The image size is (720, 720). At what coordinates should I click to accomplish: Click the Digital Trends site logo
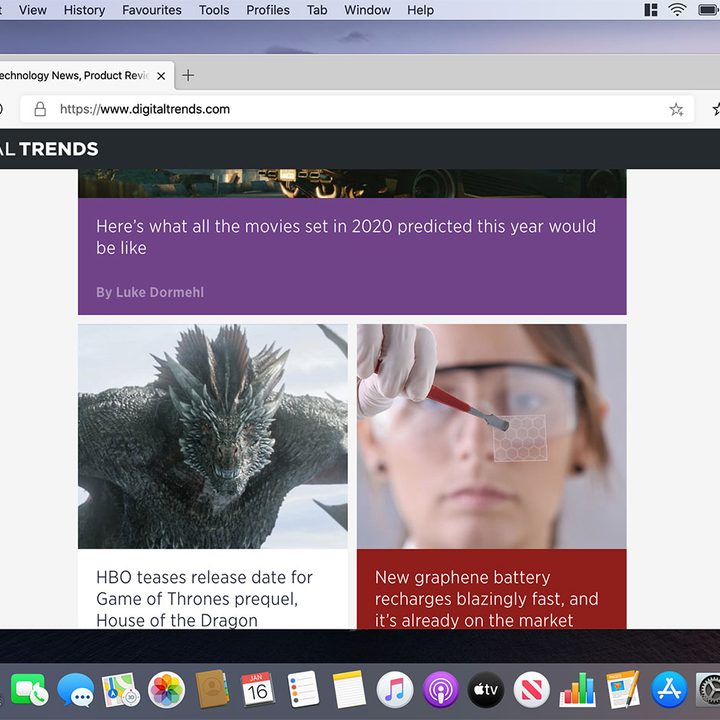pos(49,149)
